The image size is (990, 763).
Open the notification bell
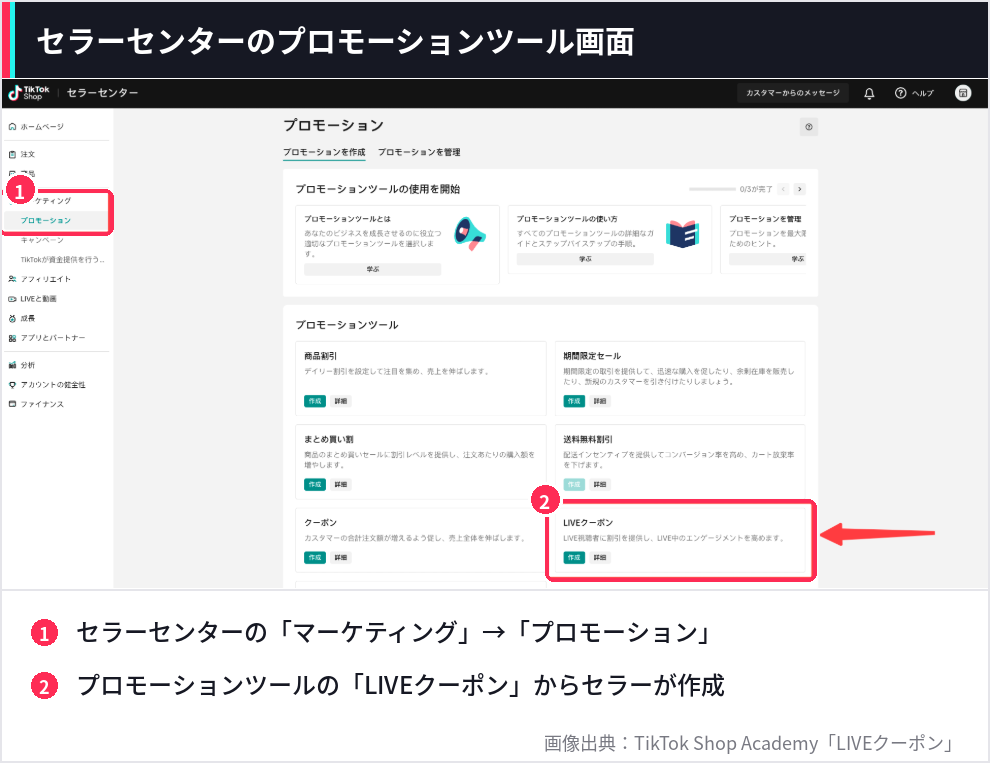[x=869, y=93]
